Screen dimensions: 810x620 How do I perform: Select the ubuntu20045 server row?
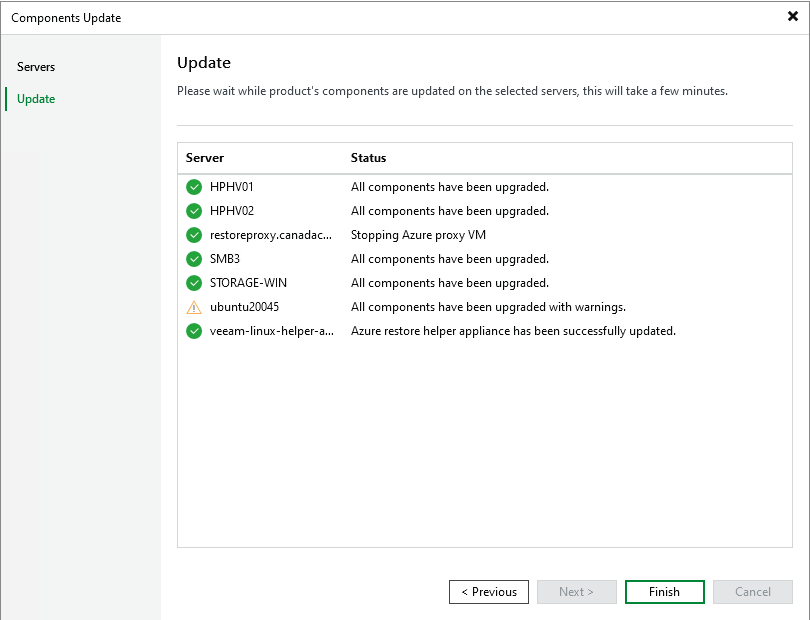[x=244, y=307]
